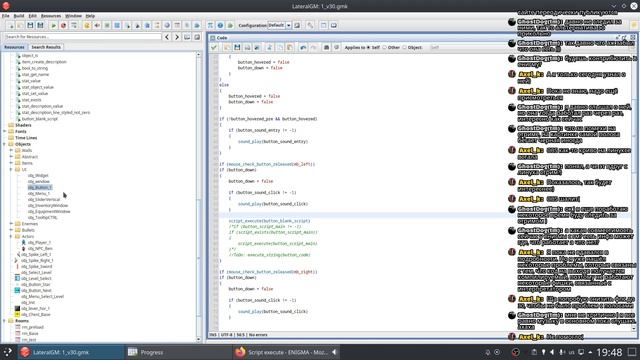
Task: Print the code from Code editor toolbar
Action: click(247, 48)
